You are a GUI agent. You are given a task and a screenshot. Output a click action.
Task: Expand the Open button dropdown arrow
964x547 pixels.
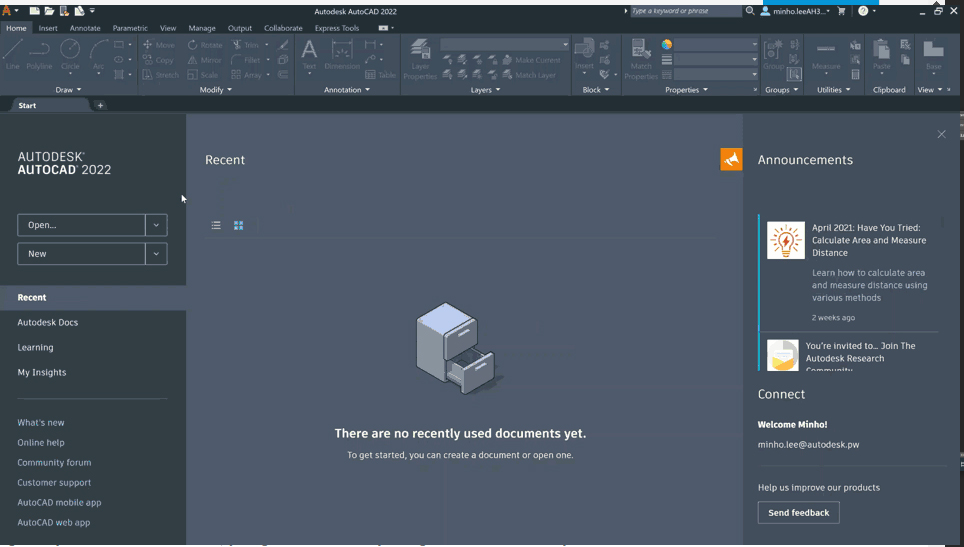(x=156, y=225)
